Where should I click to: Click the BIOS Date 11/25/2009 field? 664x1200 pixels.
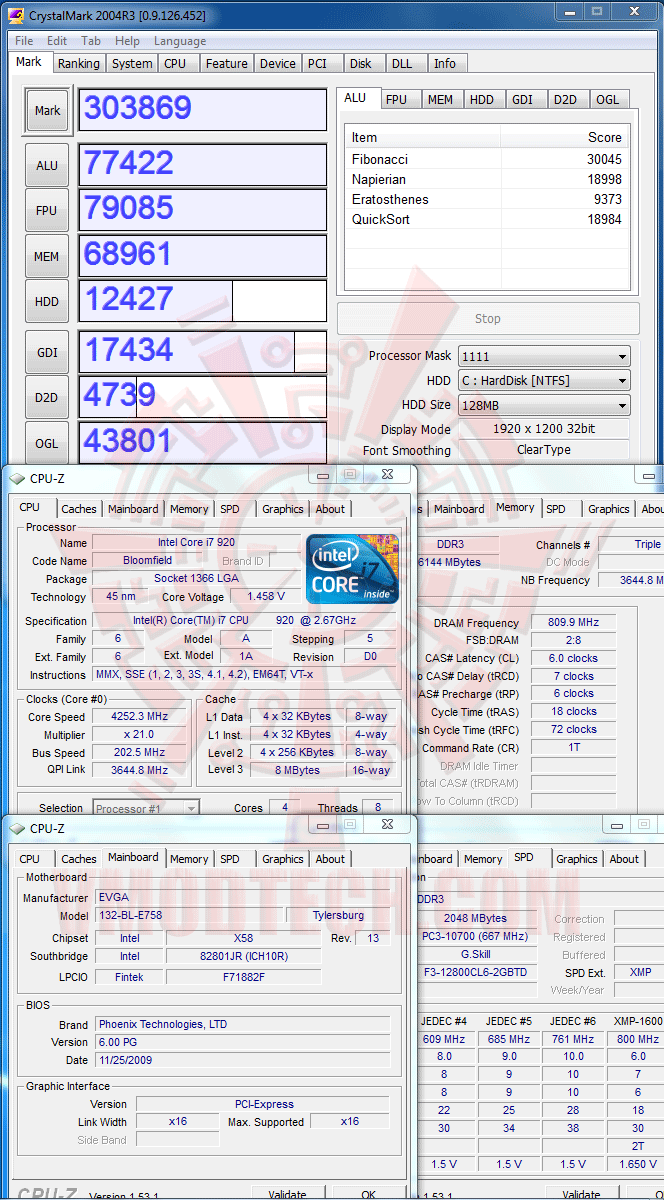pos(243,1059)
